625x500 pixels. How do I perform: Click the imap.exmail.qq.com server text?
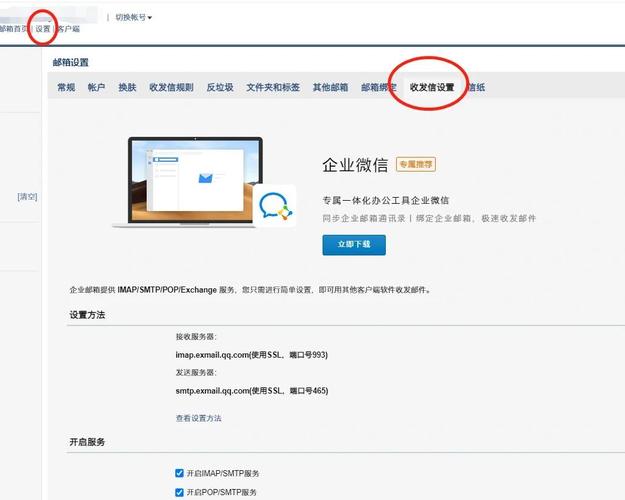click(252, 354)
